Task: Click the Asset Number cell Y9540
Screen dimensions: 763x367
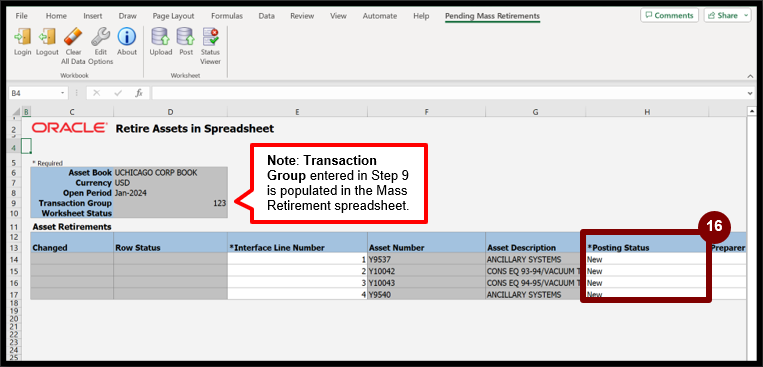Action: [426, 294]
